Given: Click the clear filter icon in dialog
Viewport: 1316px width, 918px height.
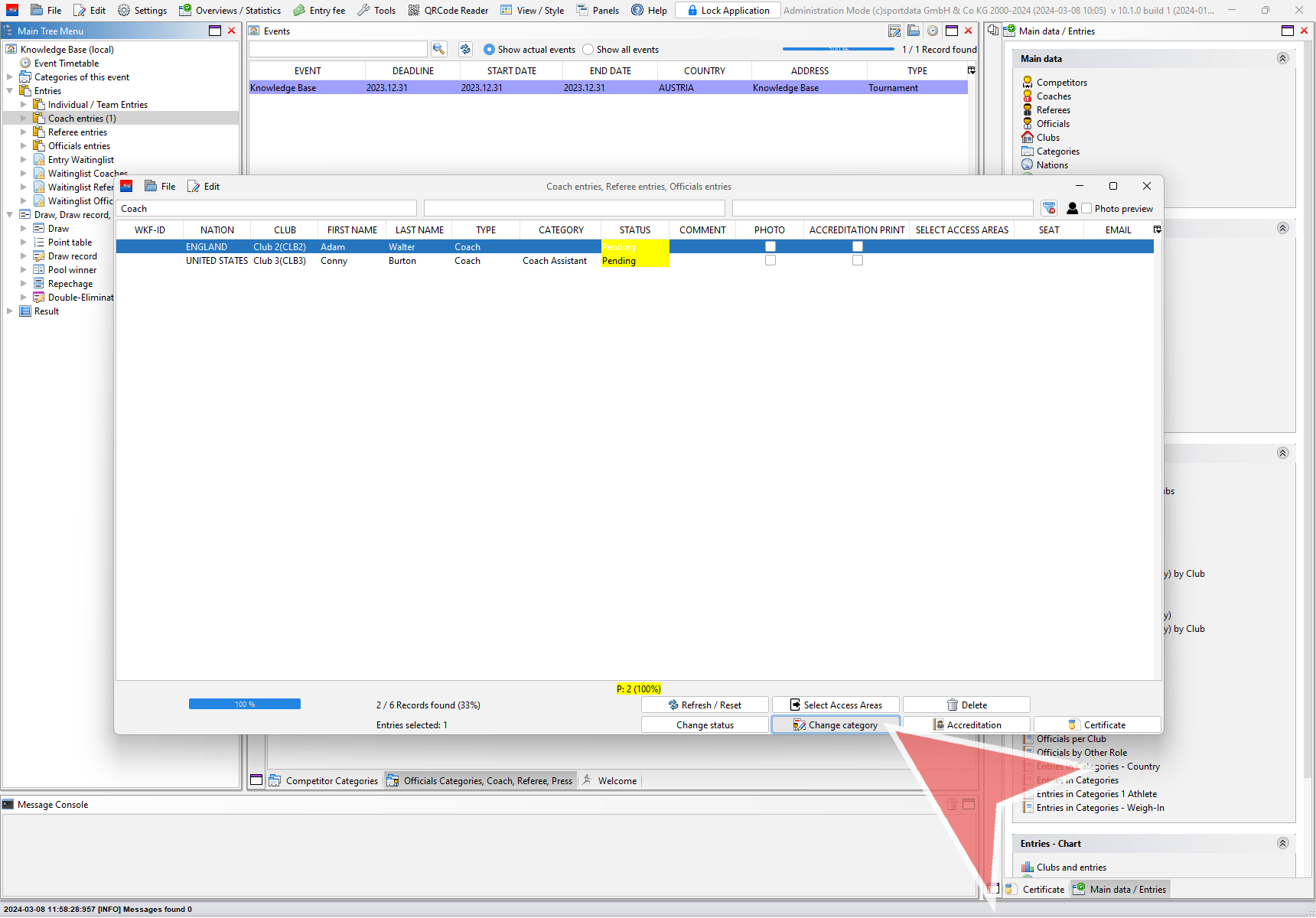Looking at the screenshot, I should coord(1049,208).
